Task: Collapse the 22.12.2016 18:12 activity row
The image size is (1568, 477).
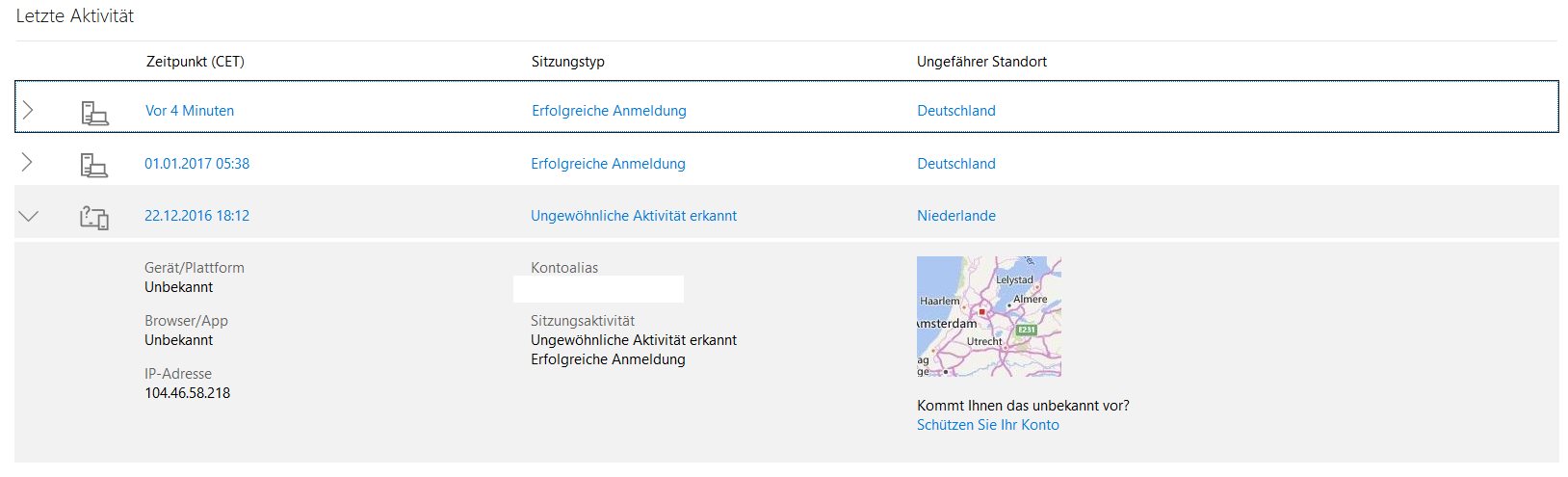Action: [x=29, y=217]
